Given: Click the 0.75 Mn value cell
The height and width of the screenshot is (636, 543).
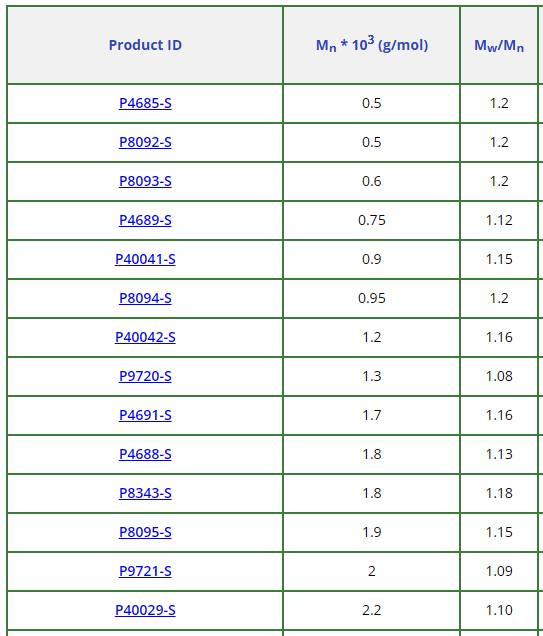Looking at the screenshot, I should click(x=371, y=220).
